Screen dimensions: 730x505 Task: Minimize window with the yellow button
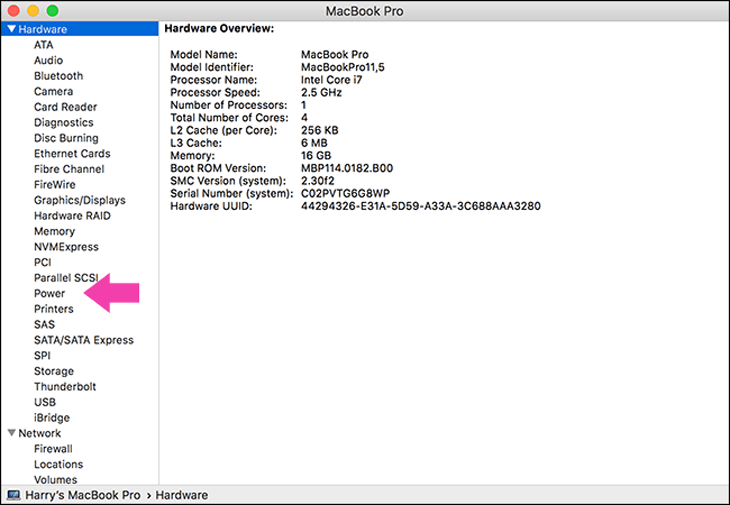(33, 10)
